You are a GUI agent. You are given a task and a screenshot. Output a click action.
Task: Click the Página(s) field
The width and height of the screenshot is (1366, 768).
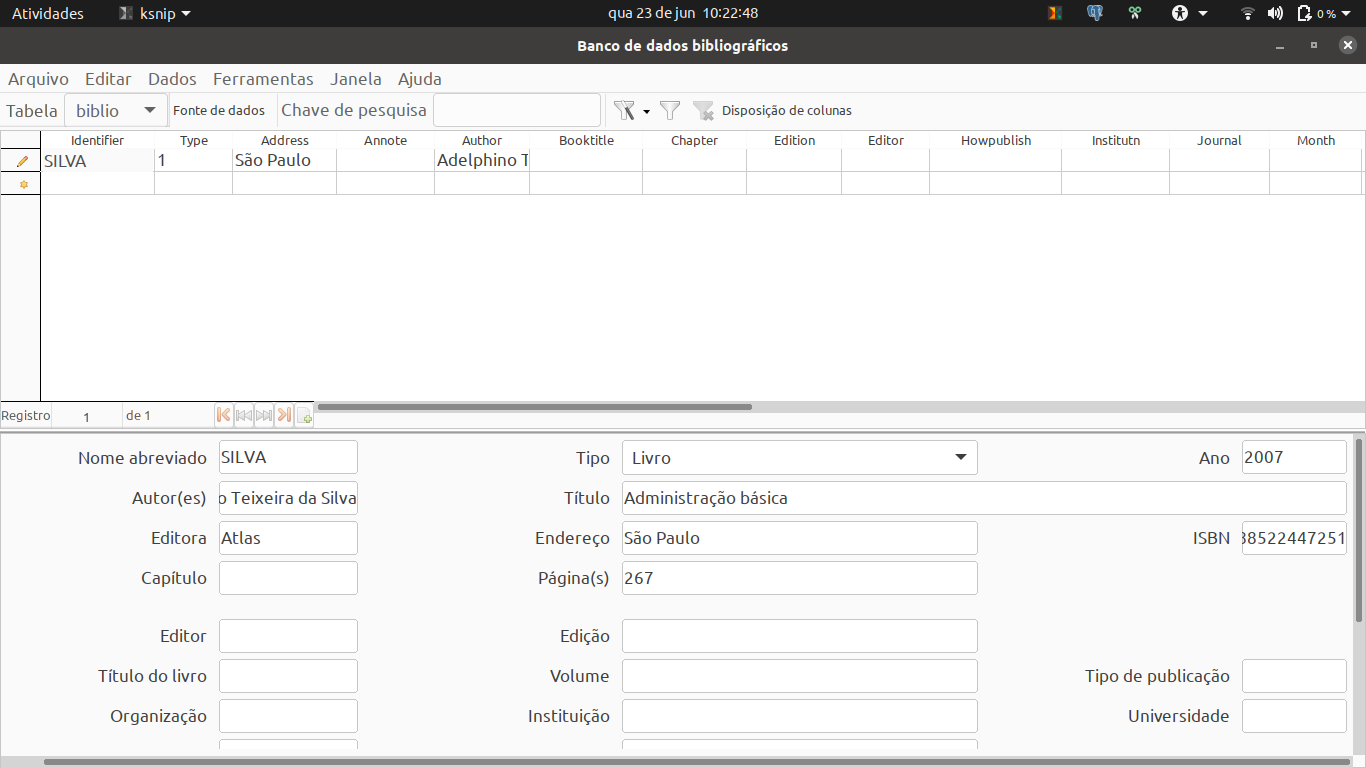[800, 578]
